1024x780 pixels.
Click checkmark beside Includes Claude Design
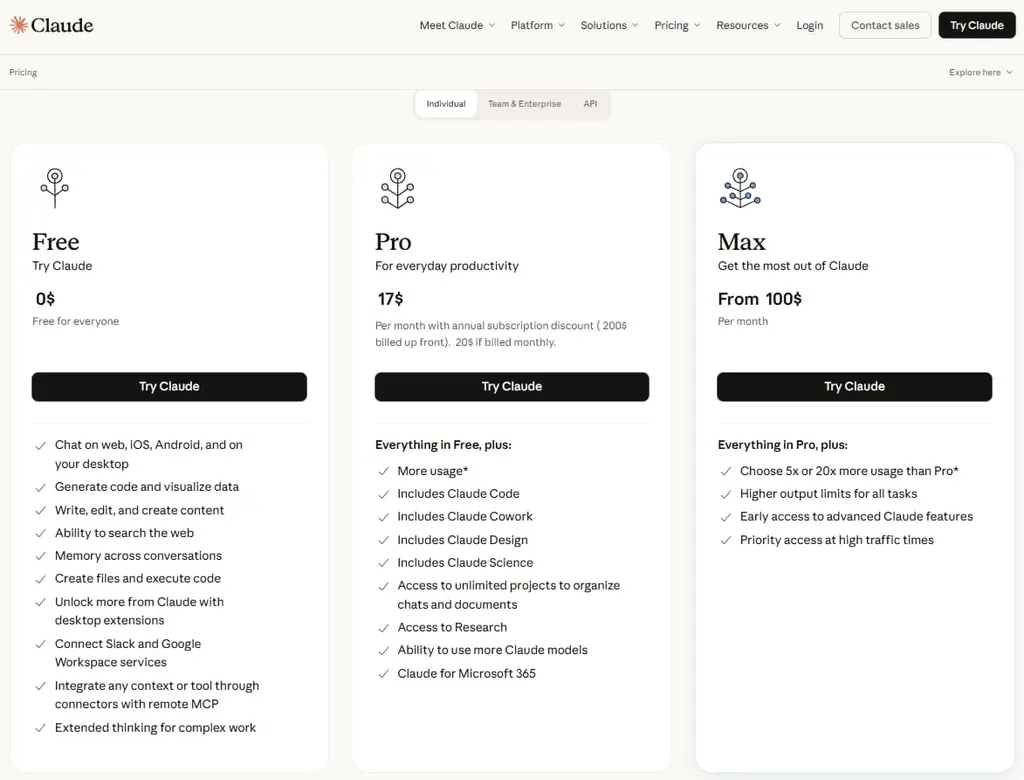point(383,541)
